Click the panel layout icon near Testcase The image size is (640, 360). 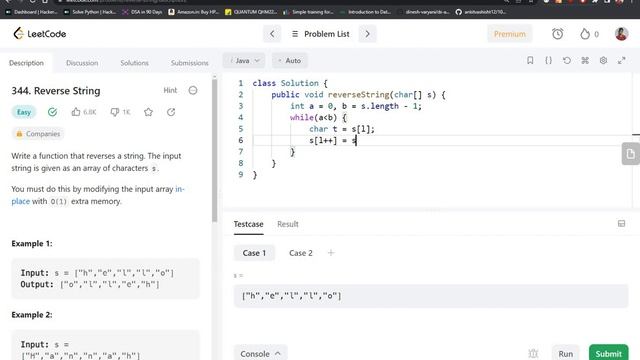click(x=621, y=224)
